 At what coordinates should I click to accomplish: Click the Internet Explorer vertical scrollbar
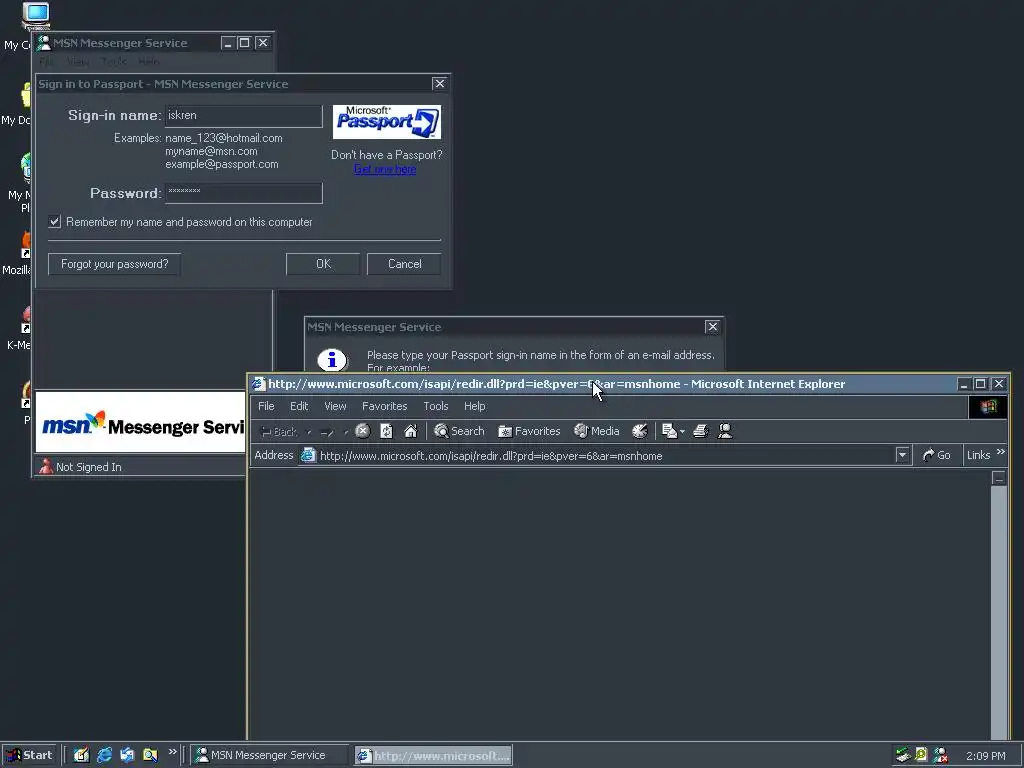tap(999, 604)
